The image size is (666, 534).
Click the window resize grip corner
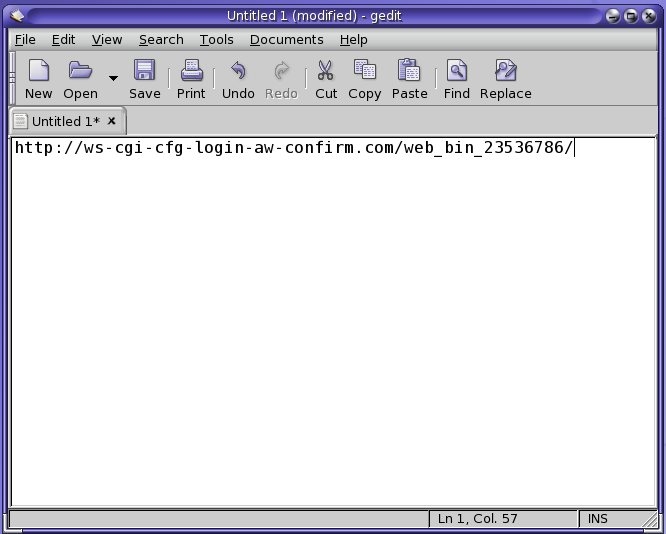[650, 520]
